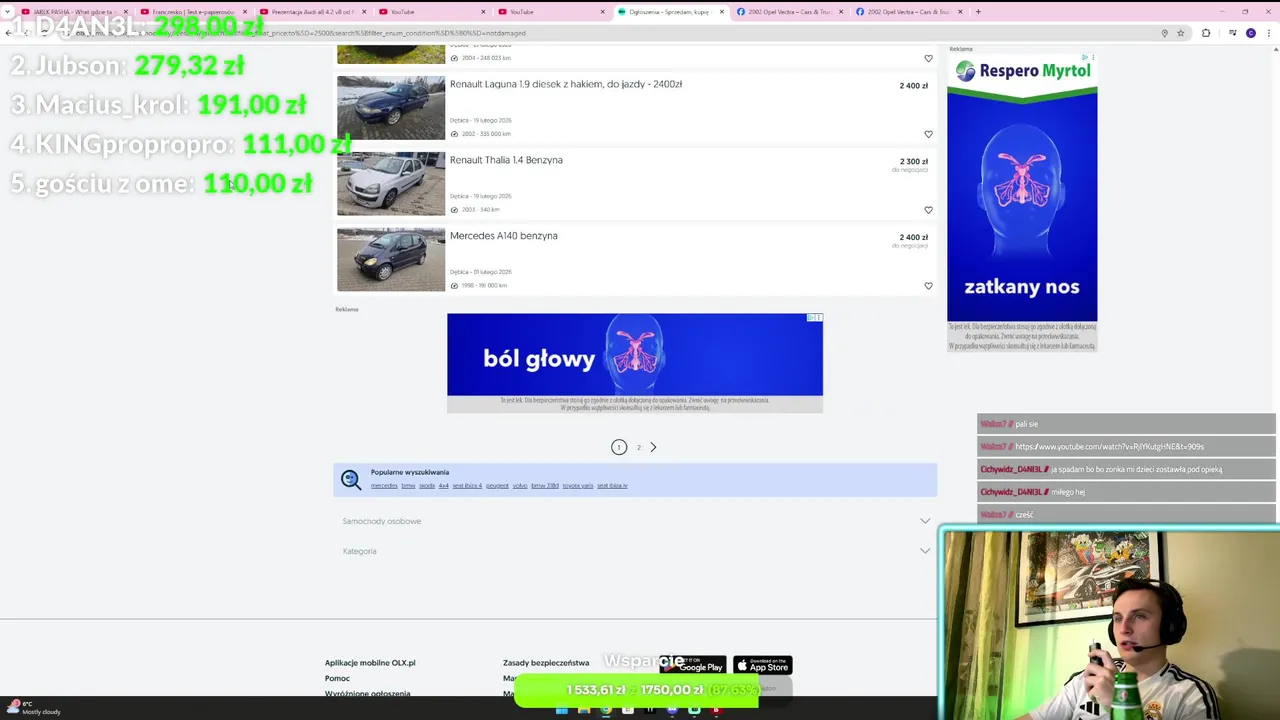This screenshot has width=1280, height=720.
Task: Open the Pomoc footer link
Action: tap(337, 678)
